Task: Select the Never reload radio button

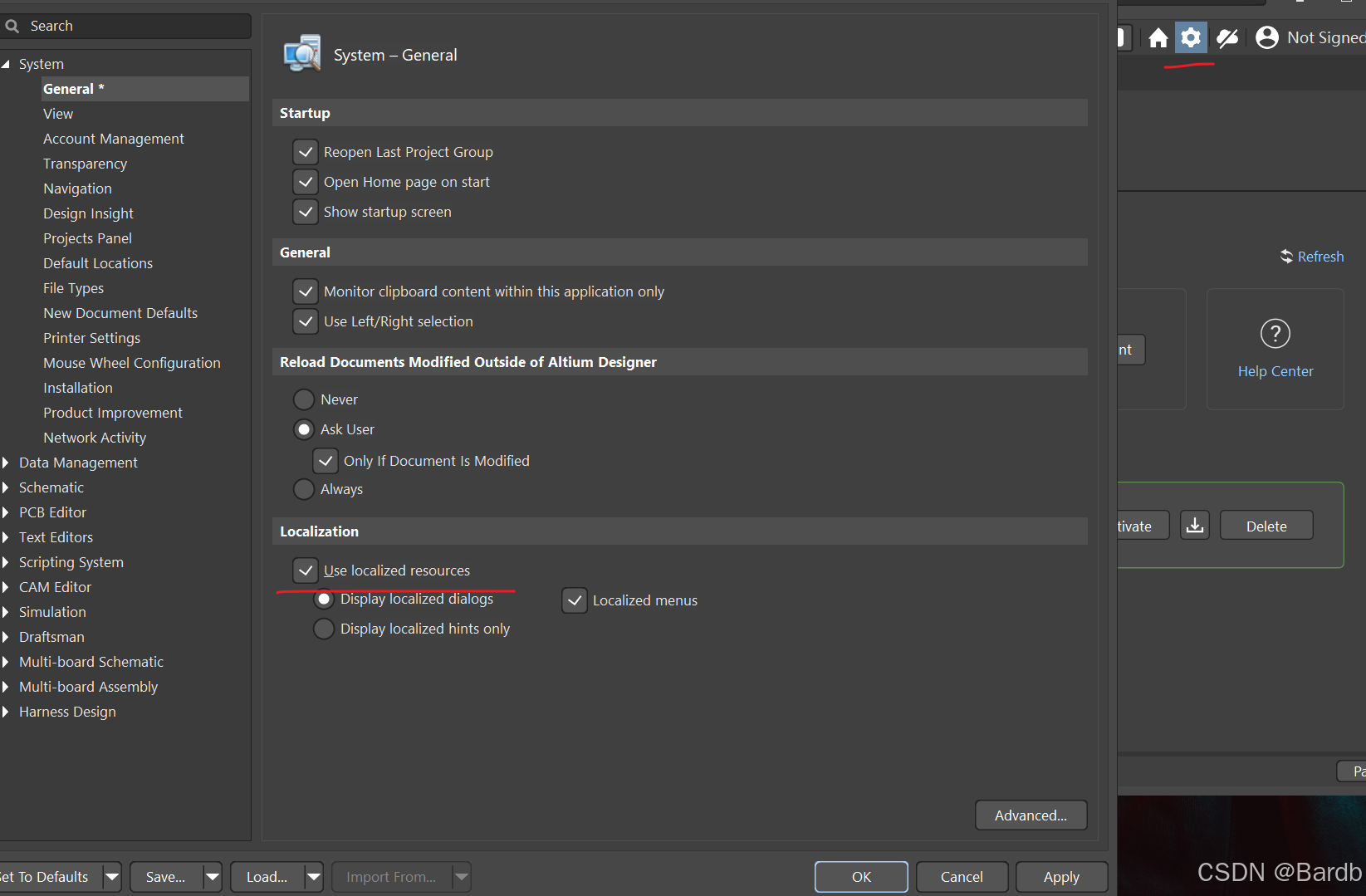Action: pos(304,399)
